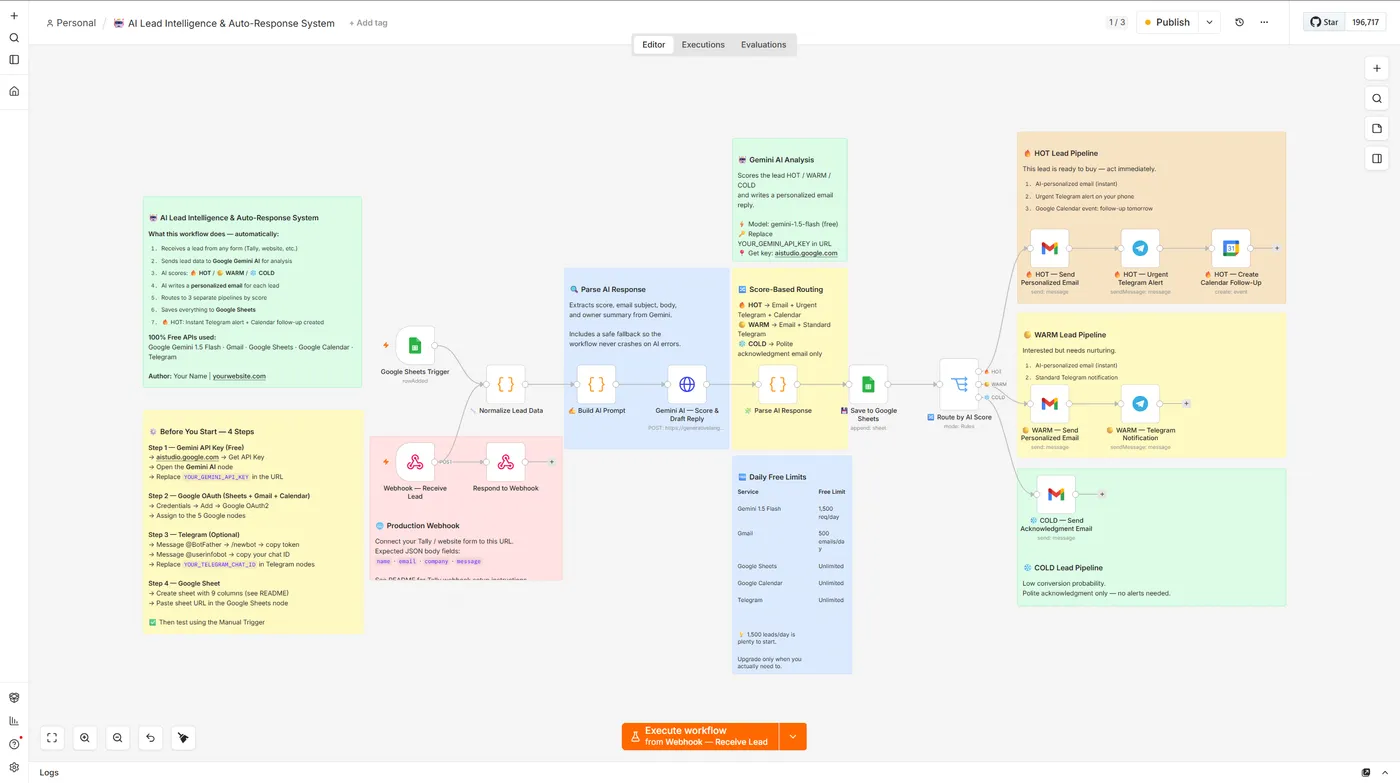Select the Save to Google Sheets node
This screenshot has height=783, width=1400.
pos(868,384)
